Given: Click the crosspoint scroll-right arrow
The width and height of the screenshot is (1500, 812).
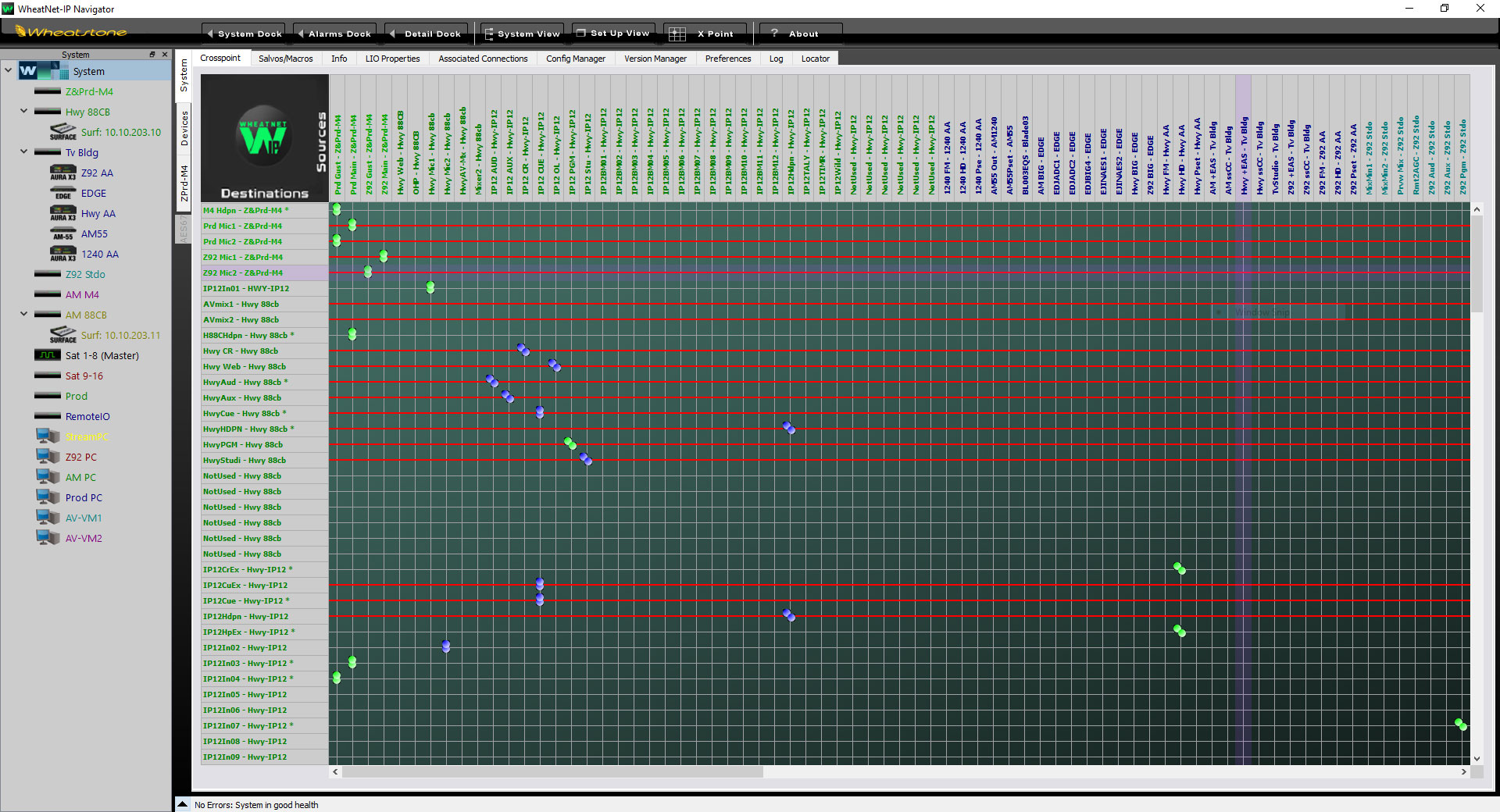Looking at the screenshot, I should [x=1464, y=771].
